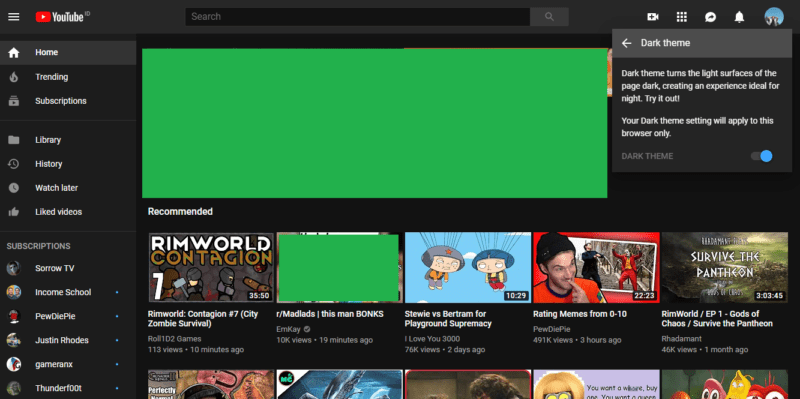Screen dimensions: 800x399
Task: Click the search magnifier button
Action: click(549, 17)
